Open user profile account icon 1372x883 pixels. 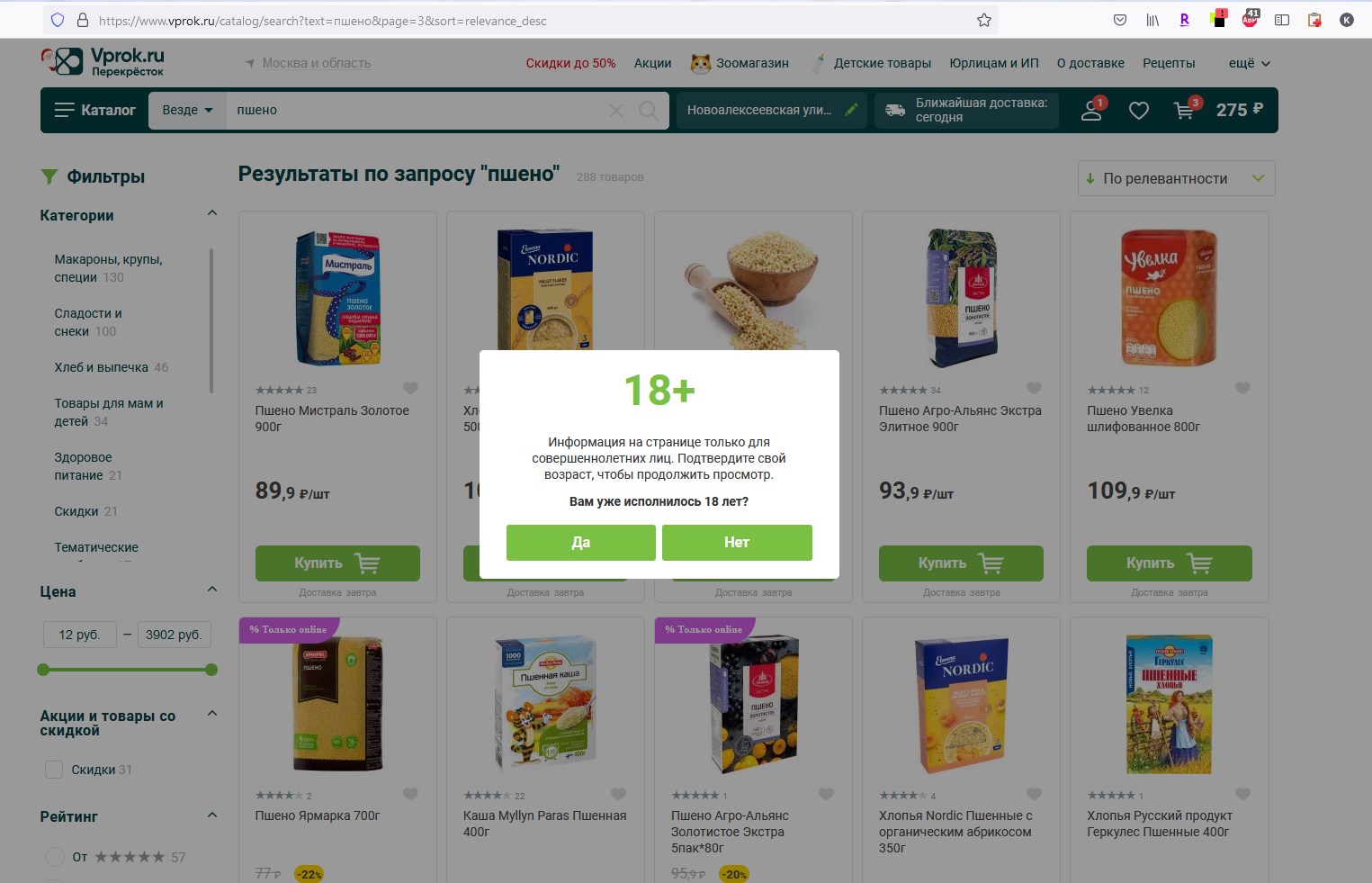click(x=1092, y=110)
